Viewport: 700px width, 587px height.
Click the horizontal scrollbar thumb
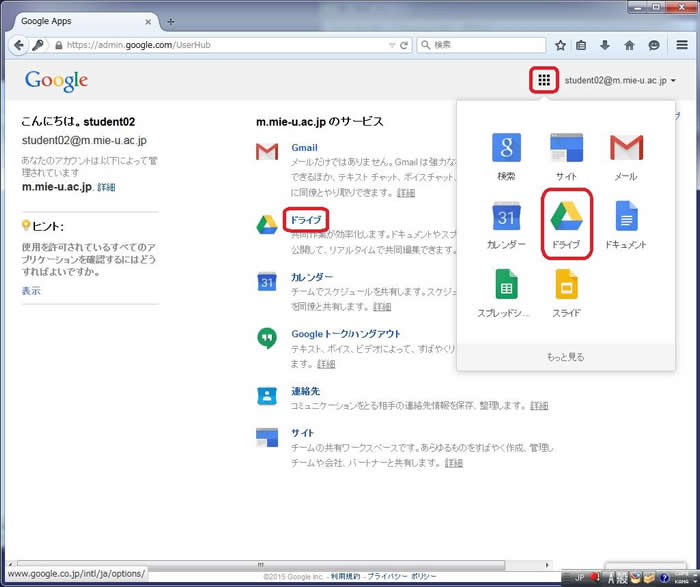pyautogui.click(x=261, y=565)
